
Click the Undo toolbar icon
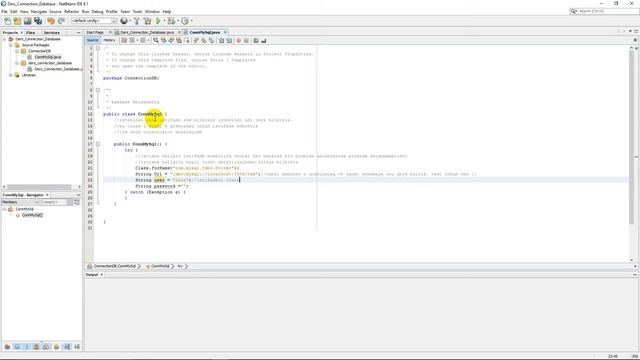[x=51, y=21]
